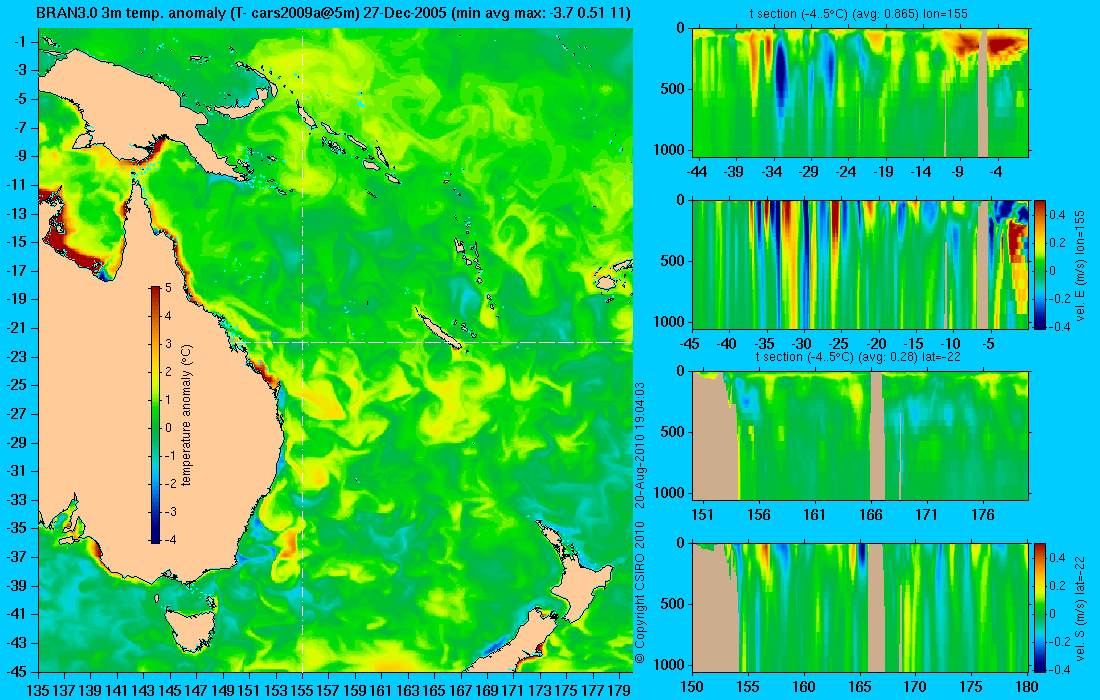Click the '150' tick under vel. S plot
This screenshot has height=700, width=1100.
click(x=692, y=687)
